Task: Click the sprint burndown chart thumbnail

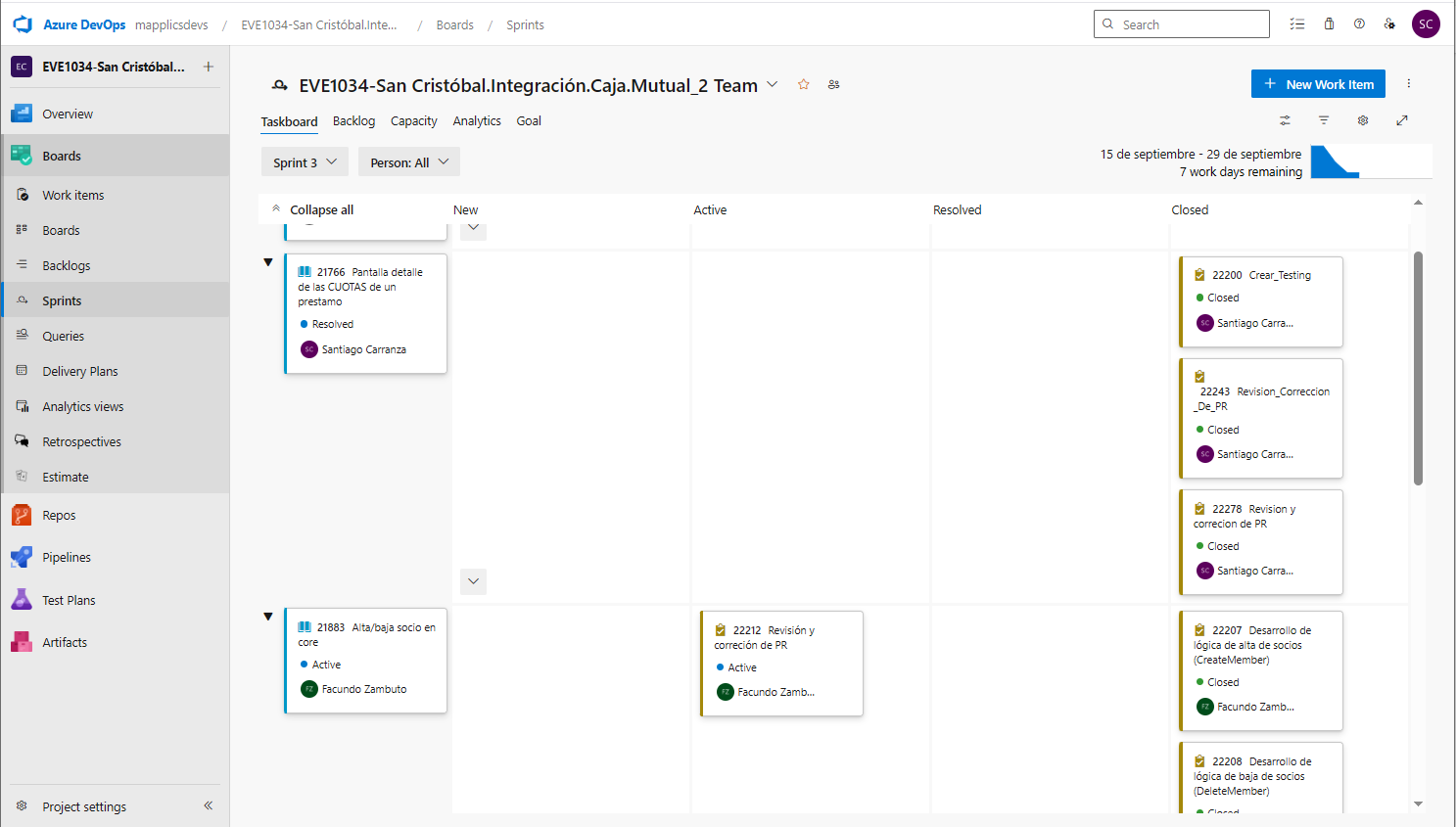Action: tap(1371, 161)
